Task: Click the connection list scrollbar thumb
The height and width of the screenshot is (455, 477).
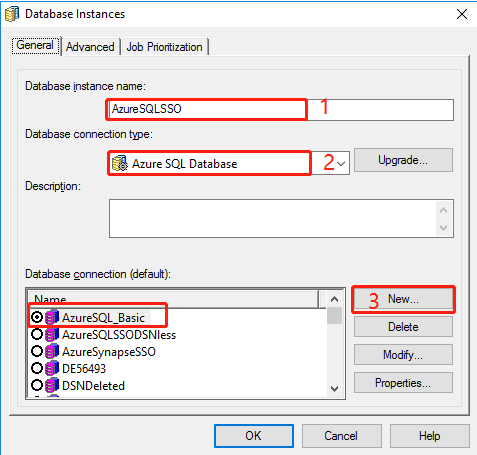Action: pyautogui.click(x=334, y=316)
